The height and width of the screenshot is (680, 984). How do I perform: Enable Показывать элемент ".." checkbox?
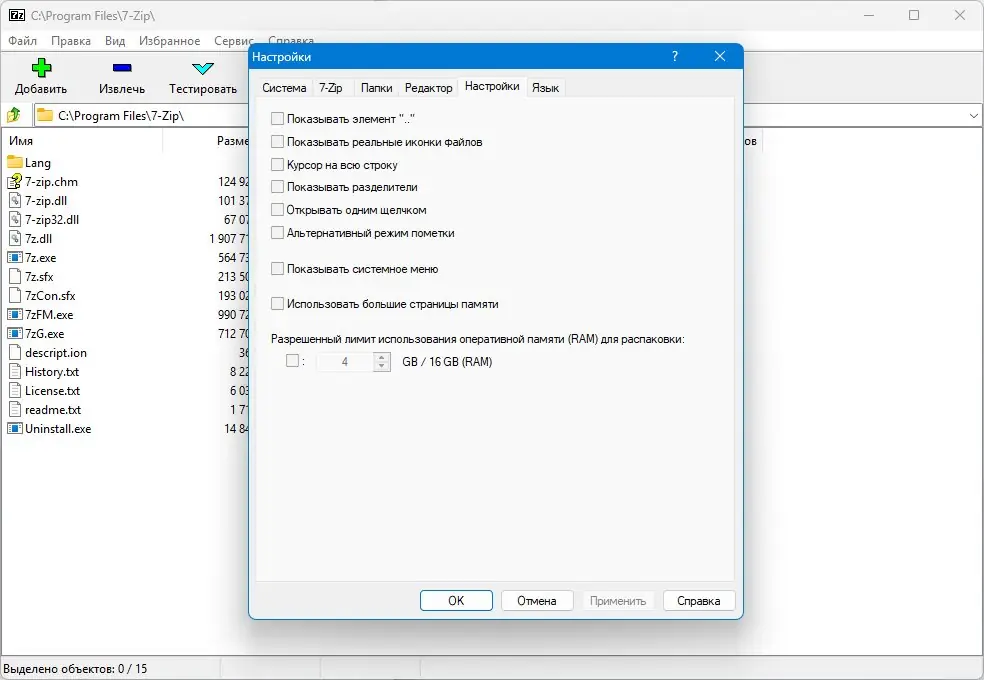(x=277, y=119)
